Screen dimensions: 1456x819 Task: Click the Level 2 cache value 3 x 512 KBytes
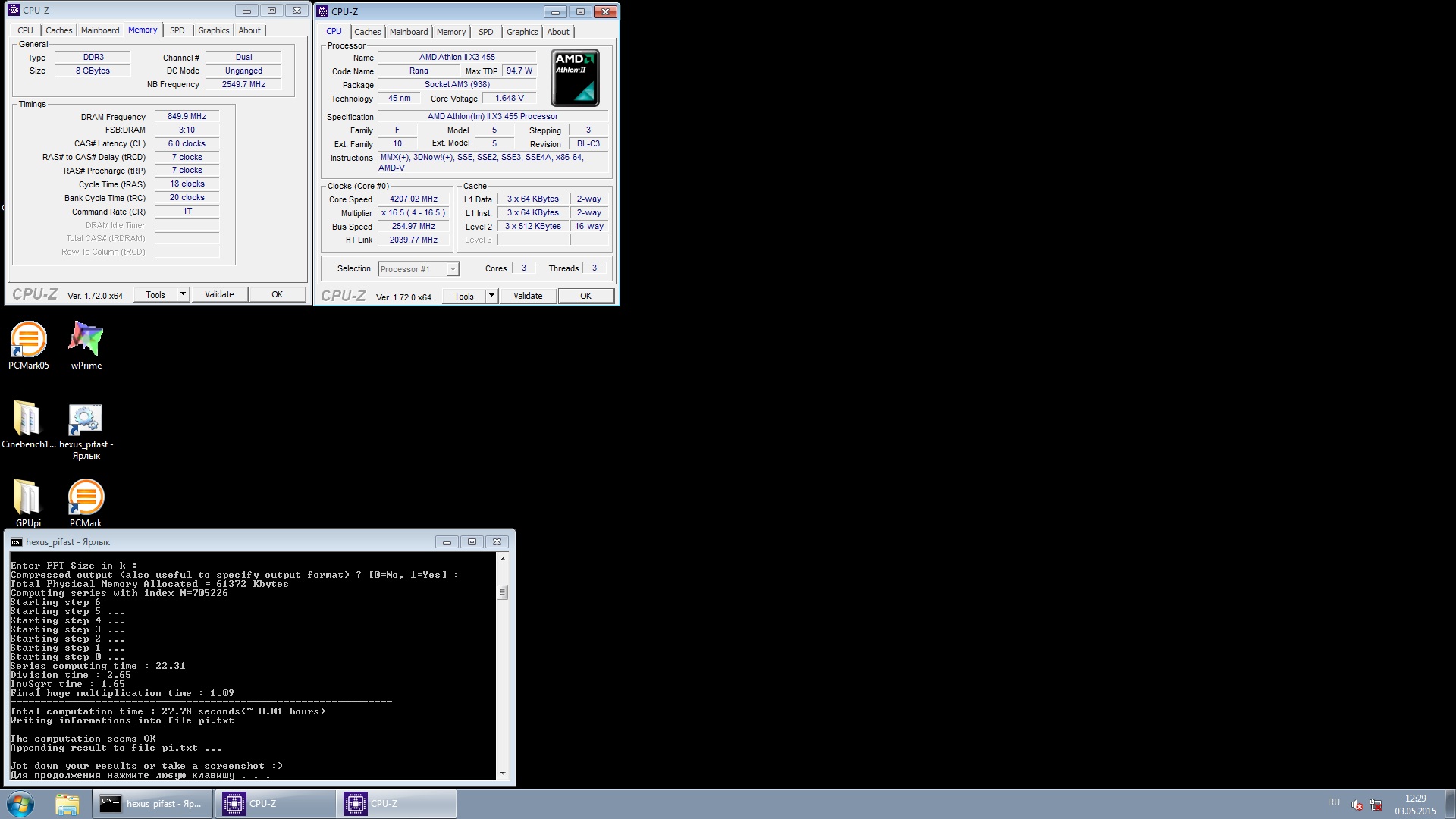coord(533,226)
